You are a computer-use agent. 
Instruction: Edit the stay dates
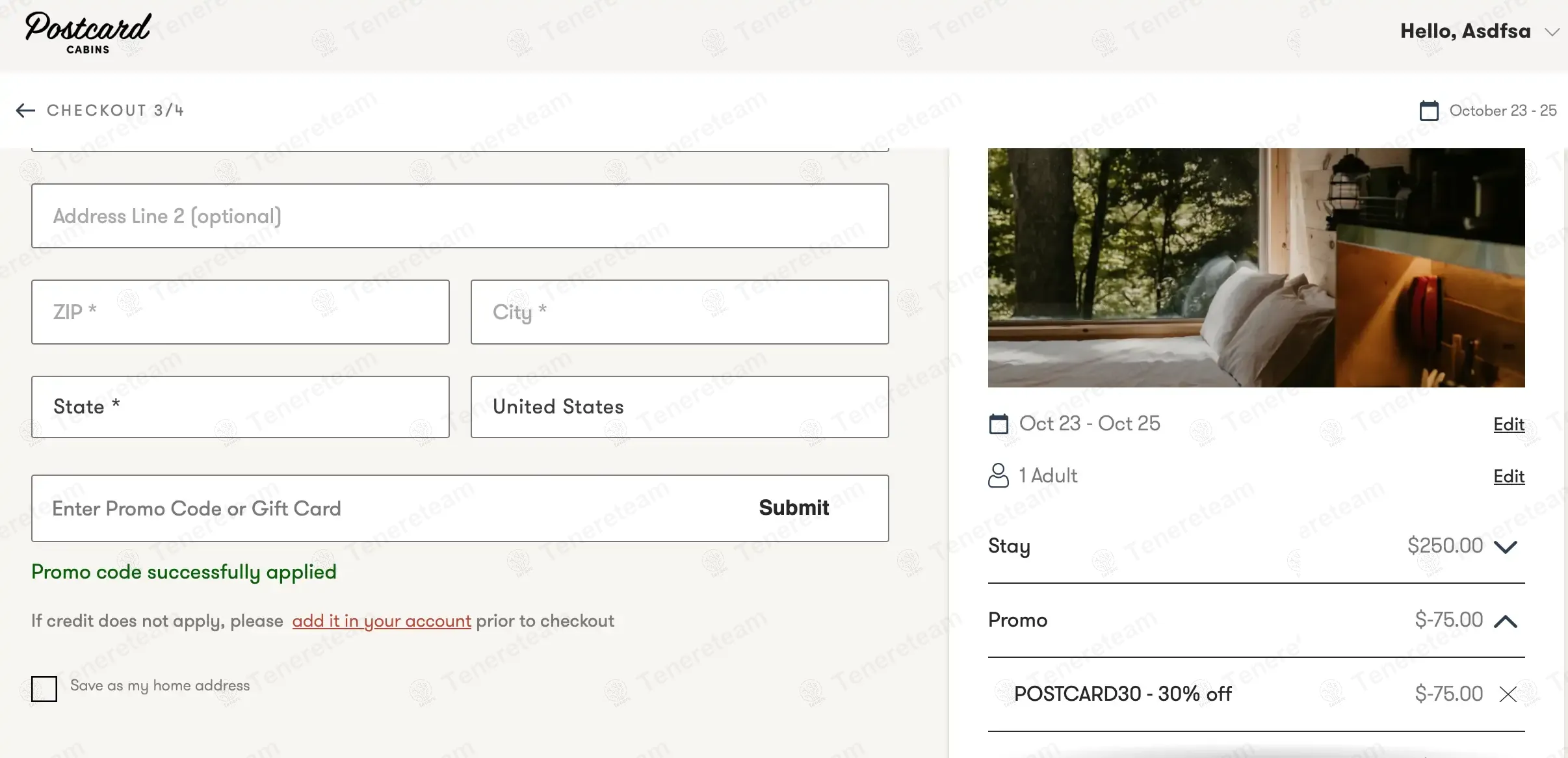coord(1508,425)
